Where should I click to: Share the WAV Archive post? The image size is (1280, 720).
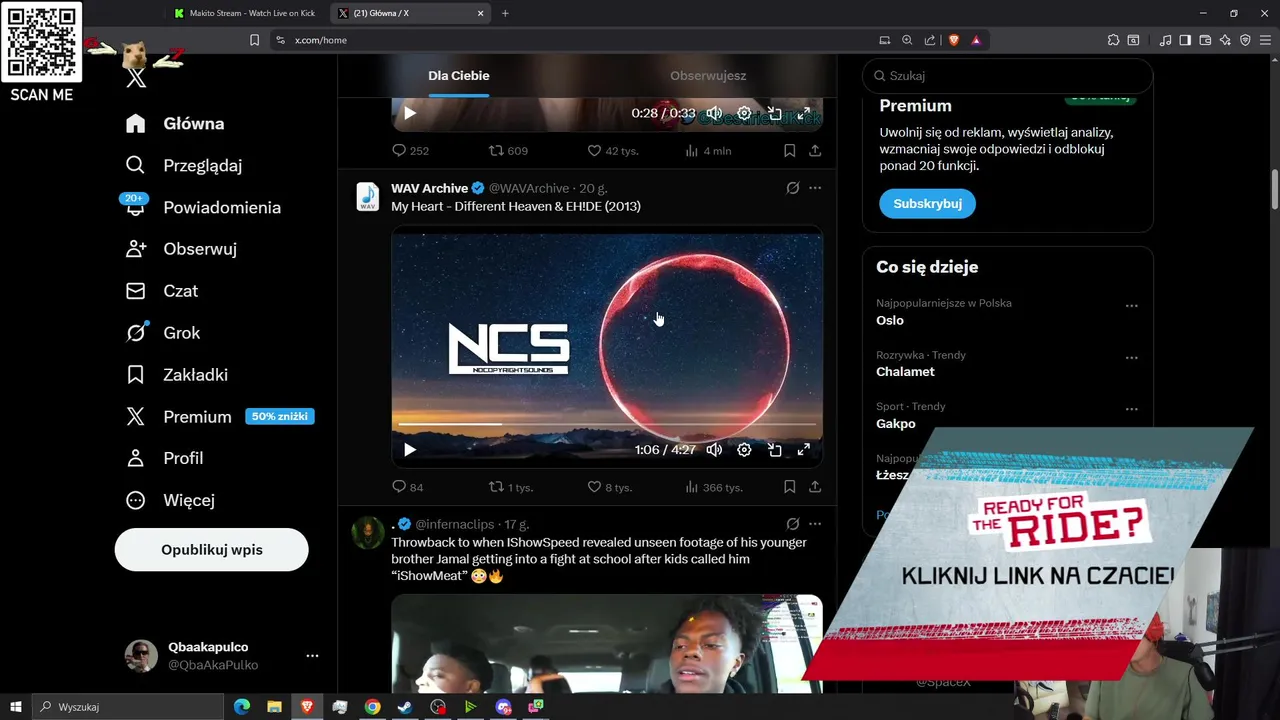tap(815, 487)
